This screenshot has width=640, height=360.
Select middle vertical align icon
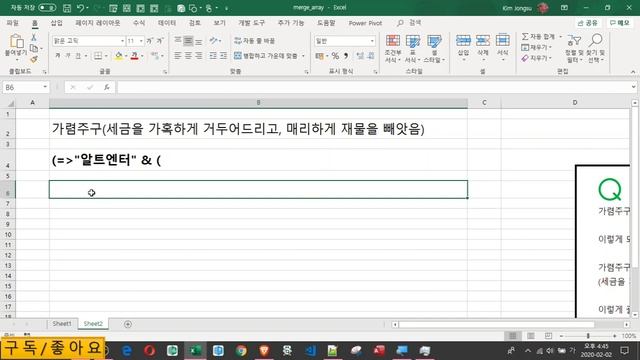coord(188,41)
